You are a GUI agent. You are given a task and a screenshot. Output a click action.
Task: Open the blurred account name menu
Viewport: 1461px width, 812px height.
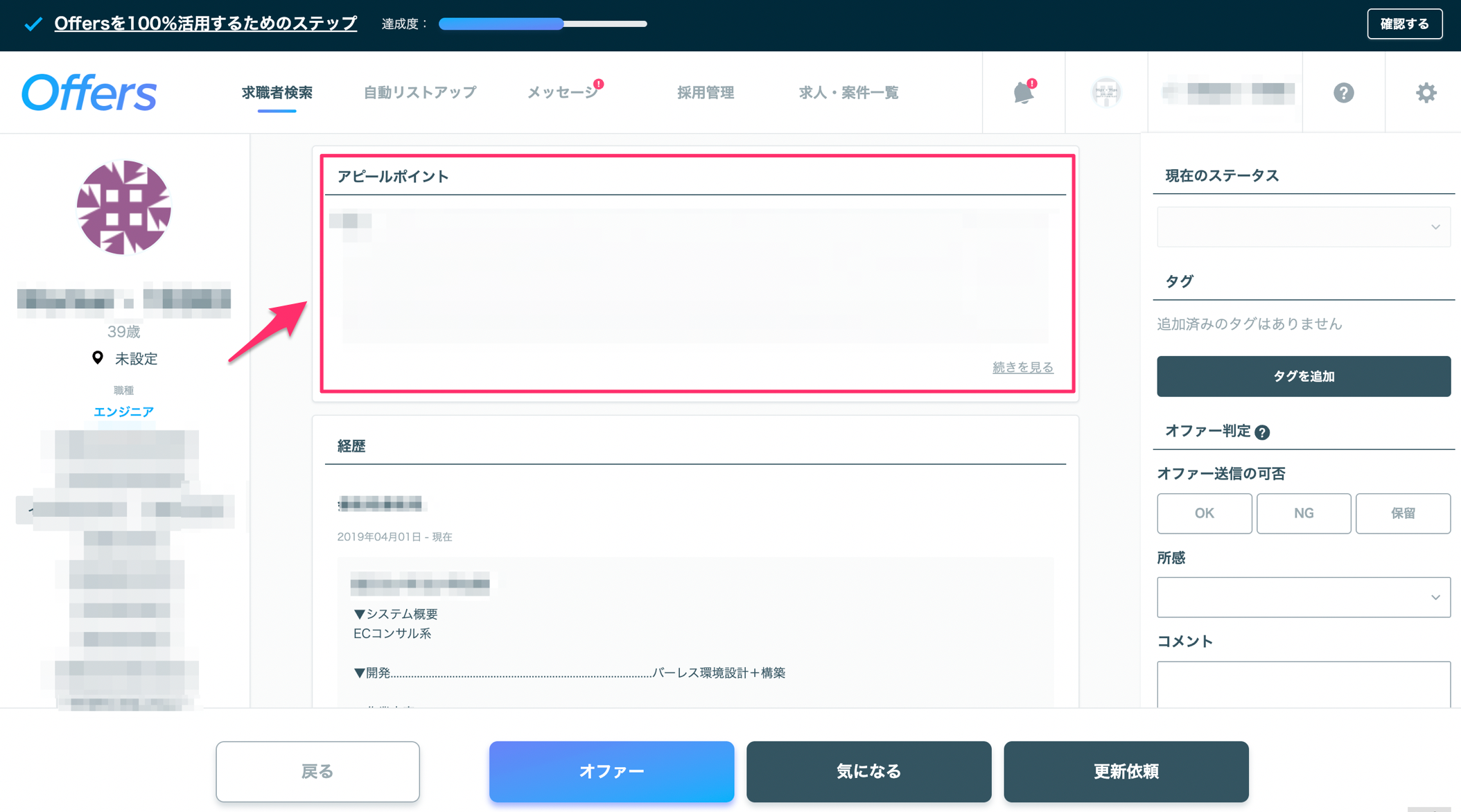(1227, 92)
